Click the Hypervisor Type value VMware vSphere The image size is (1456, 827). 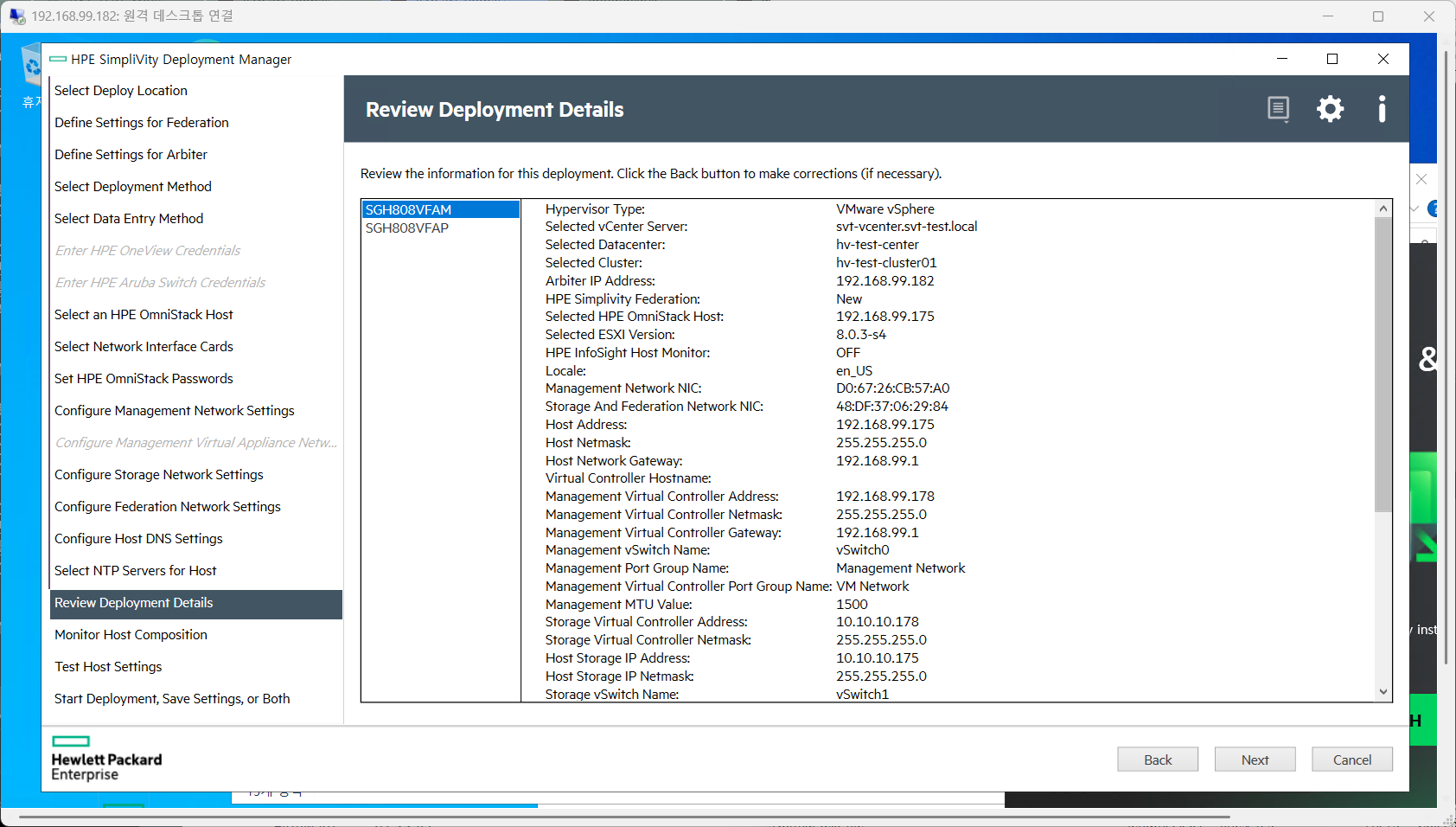(x=884, y=209)
